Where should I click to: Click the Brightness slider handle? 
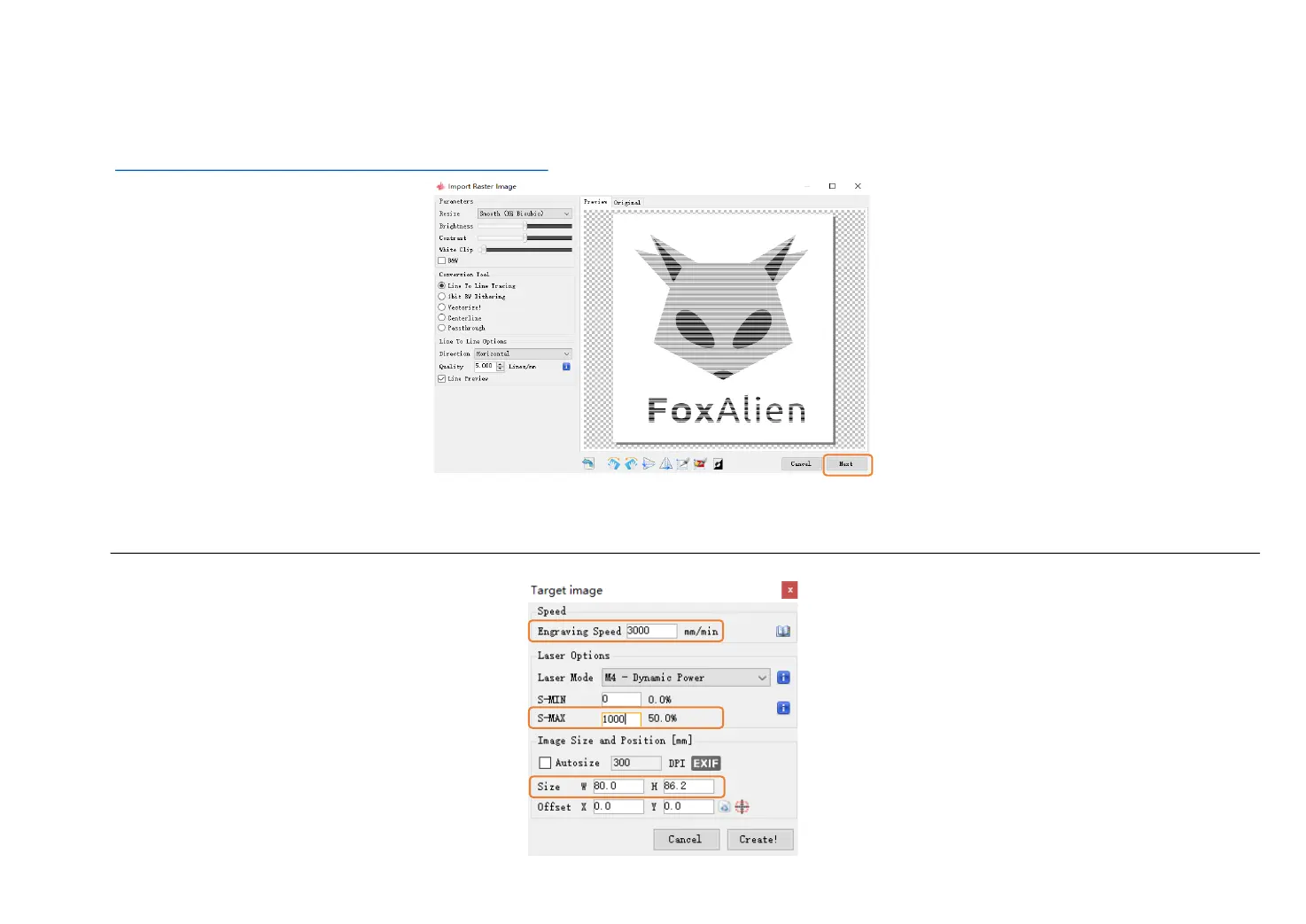tap(525, 227)
